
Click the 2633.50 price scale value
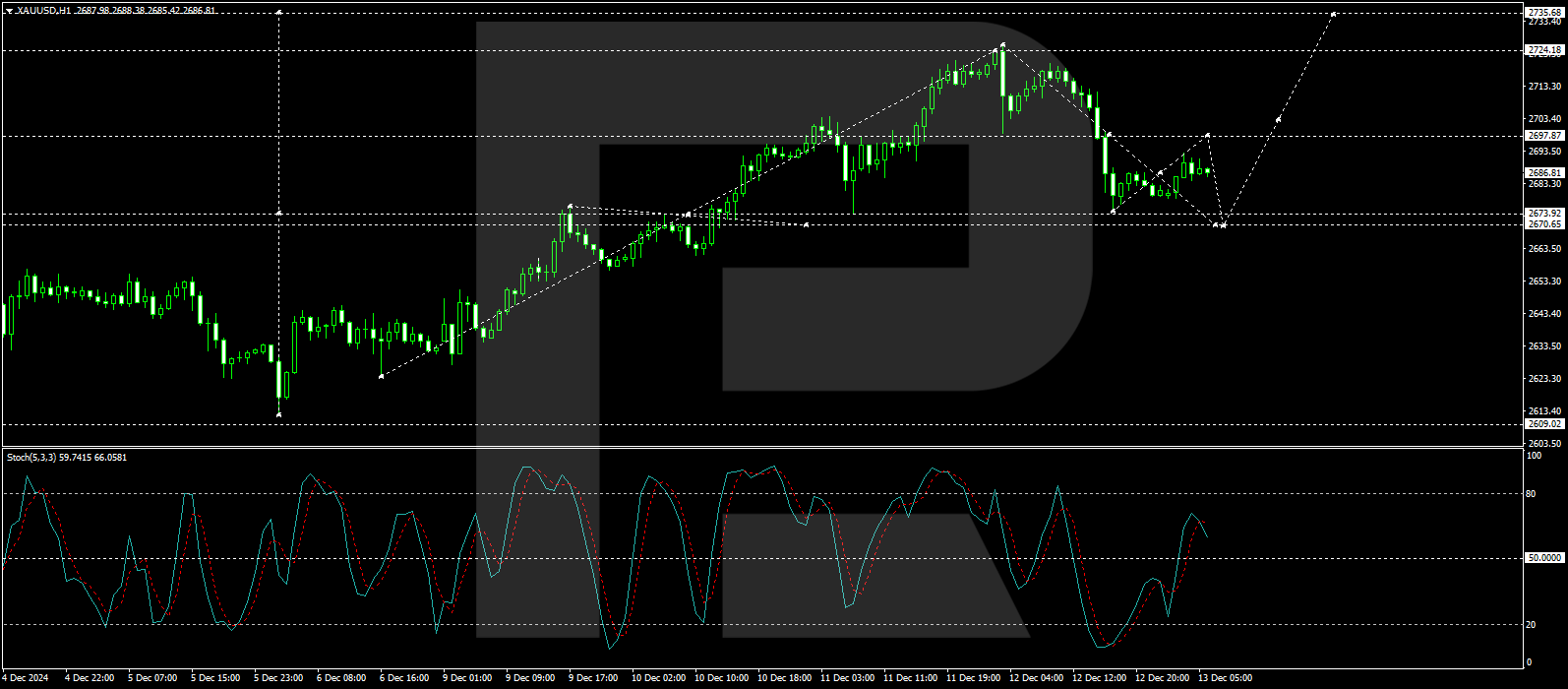pyautogui.click(x=1543, y=346)
